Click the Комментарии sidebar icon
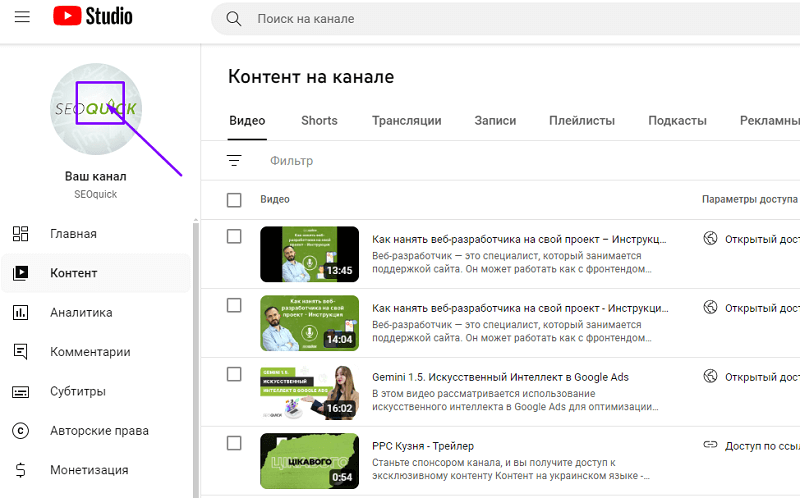The image size is (800, 498). (x=20, y=352)
